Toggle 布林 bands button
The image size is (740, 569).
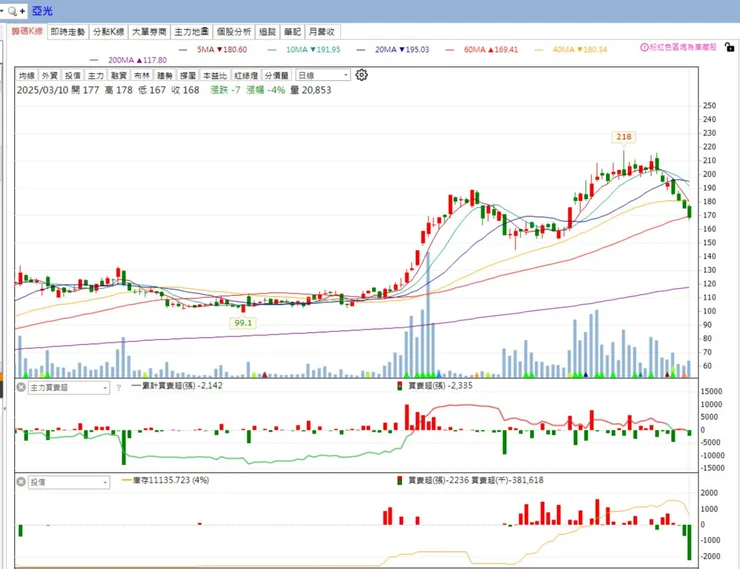pyautogui.click(x=142, y=75)
